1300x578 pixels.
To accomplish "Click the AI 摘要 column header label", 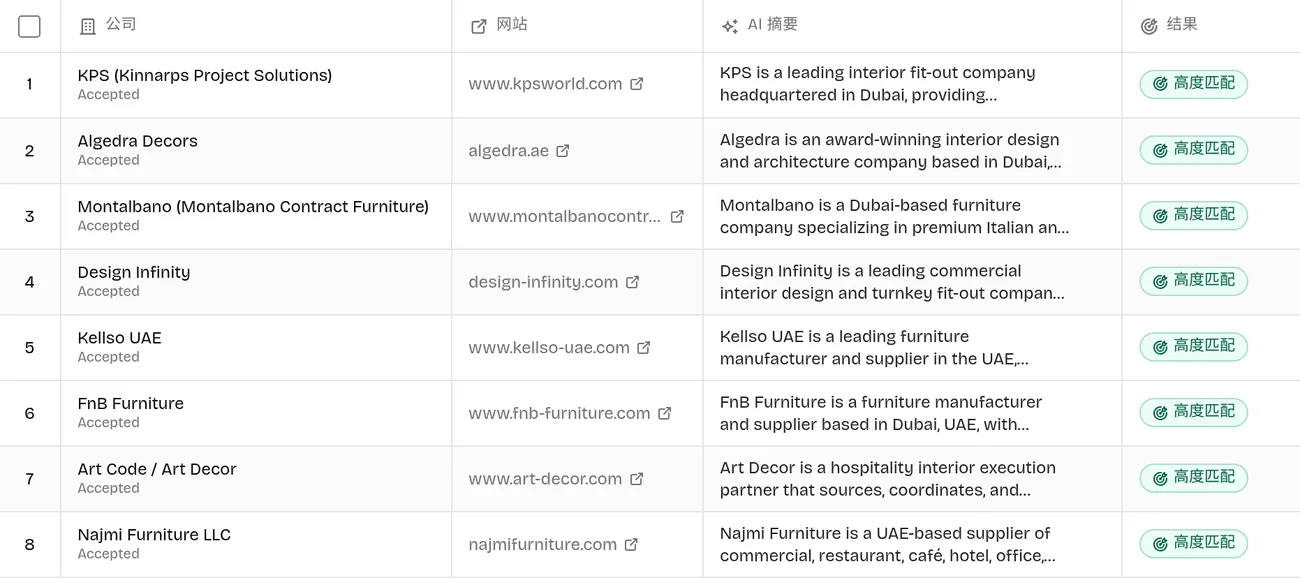I will point(773,25).
